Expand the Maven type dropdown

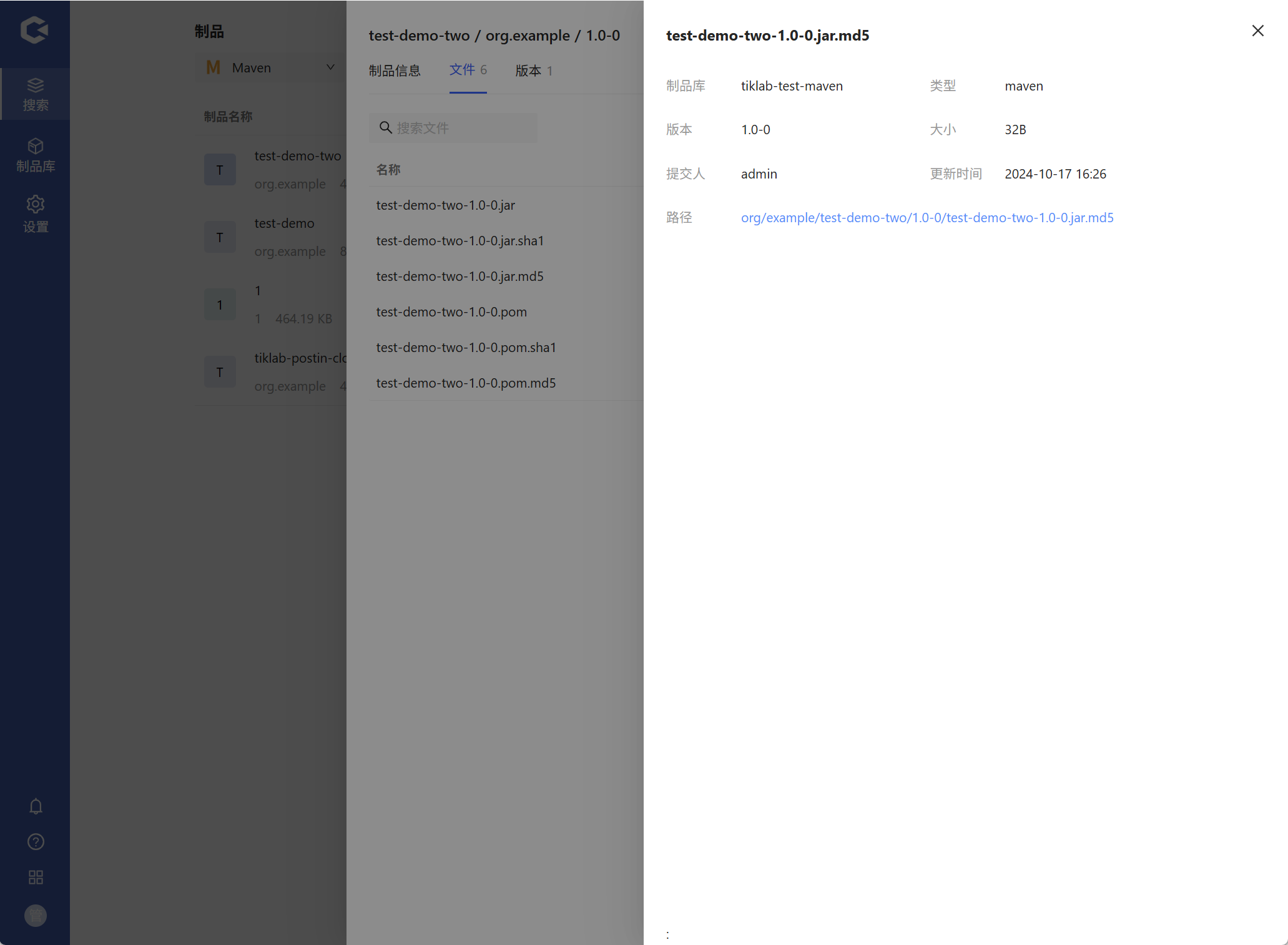[270, 67]
